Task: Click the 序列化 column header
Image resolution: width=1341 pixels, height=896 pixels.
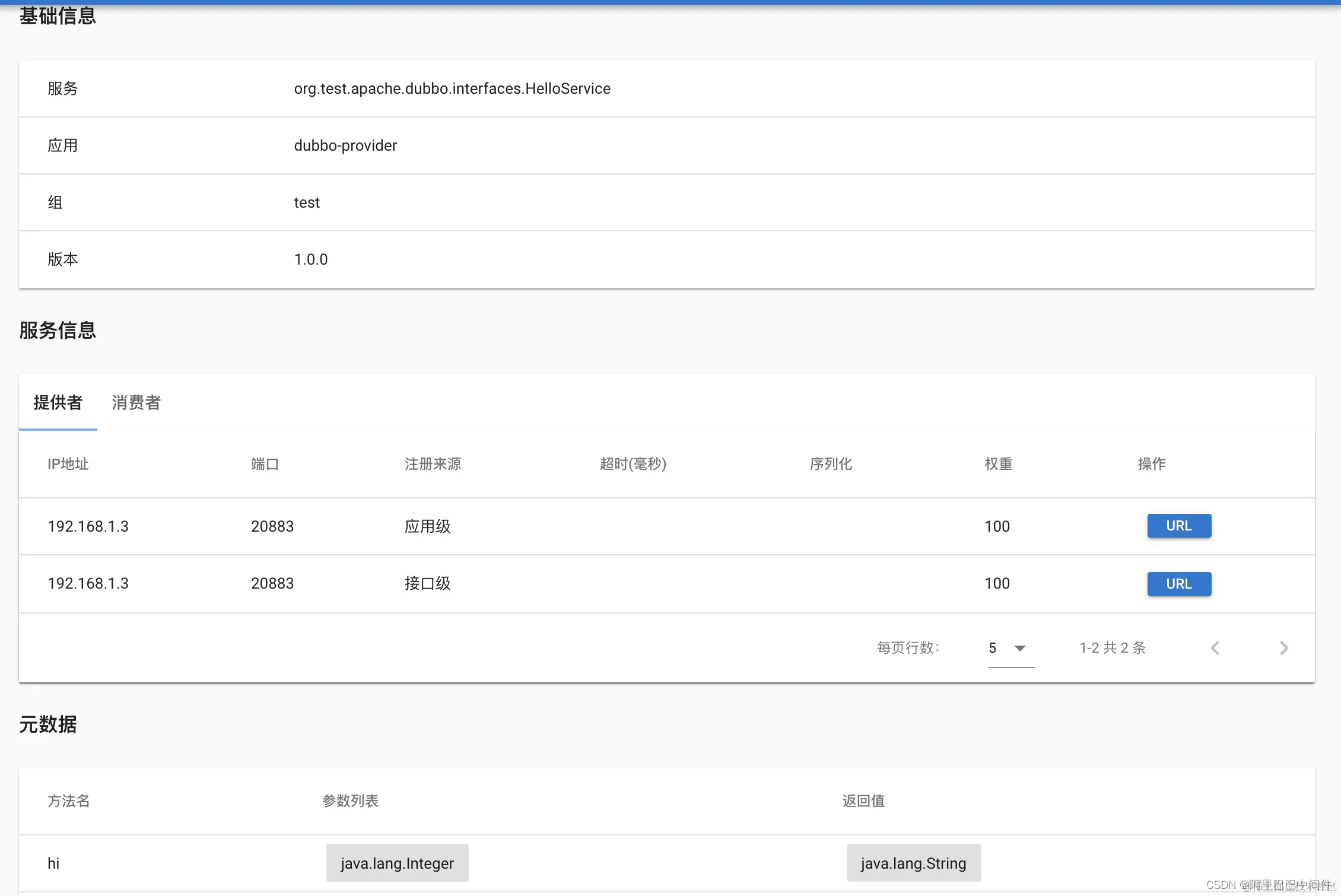Action: [831, 464]
